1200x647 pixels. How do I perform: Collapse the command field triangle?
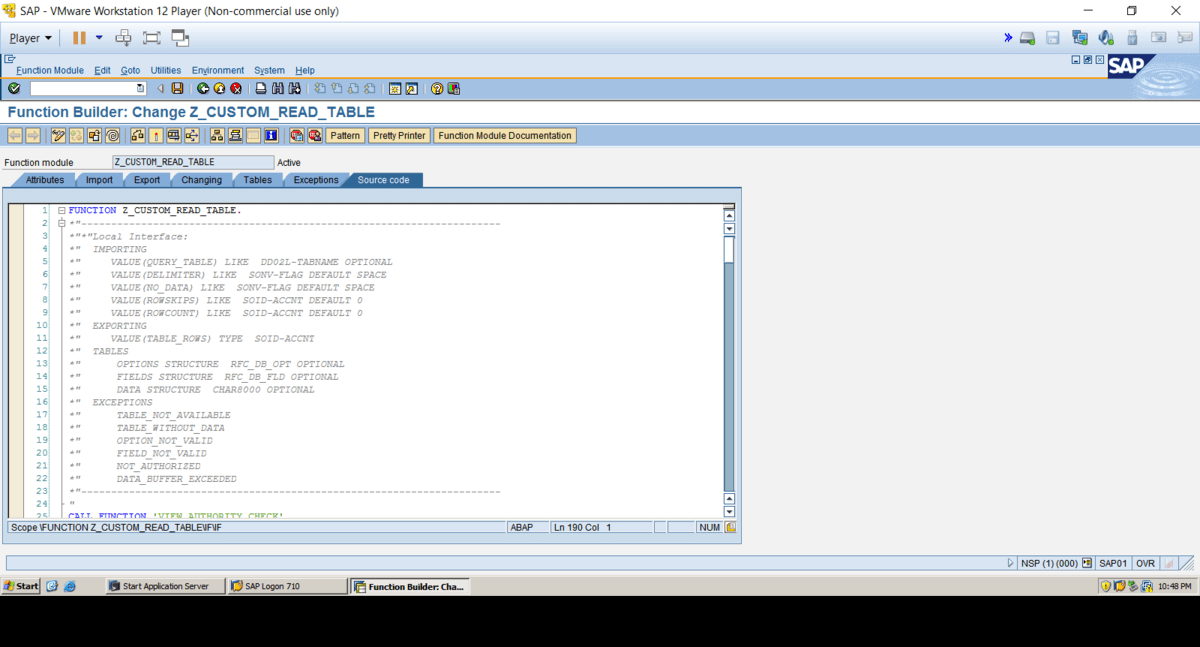(x=160, y=89)
